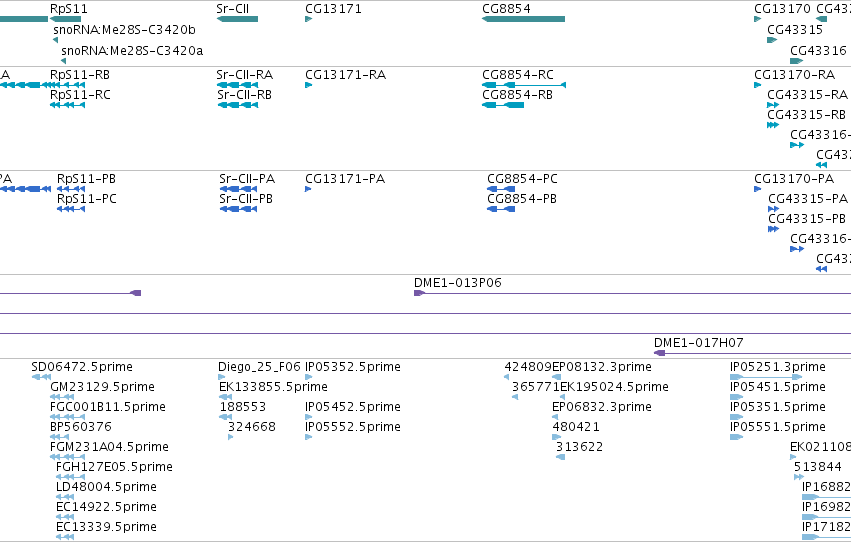Select EST SD06472.5prime

[82, 367]
